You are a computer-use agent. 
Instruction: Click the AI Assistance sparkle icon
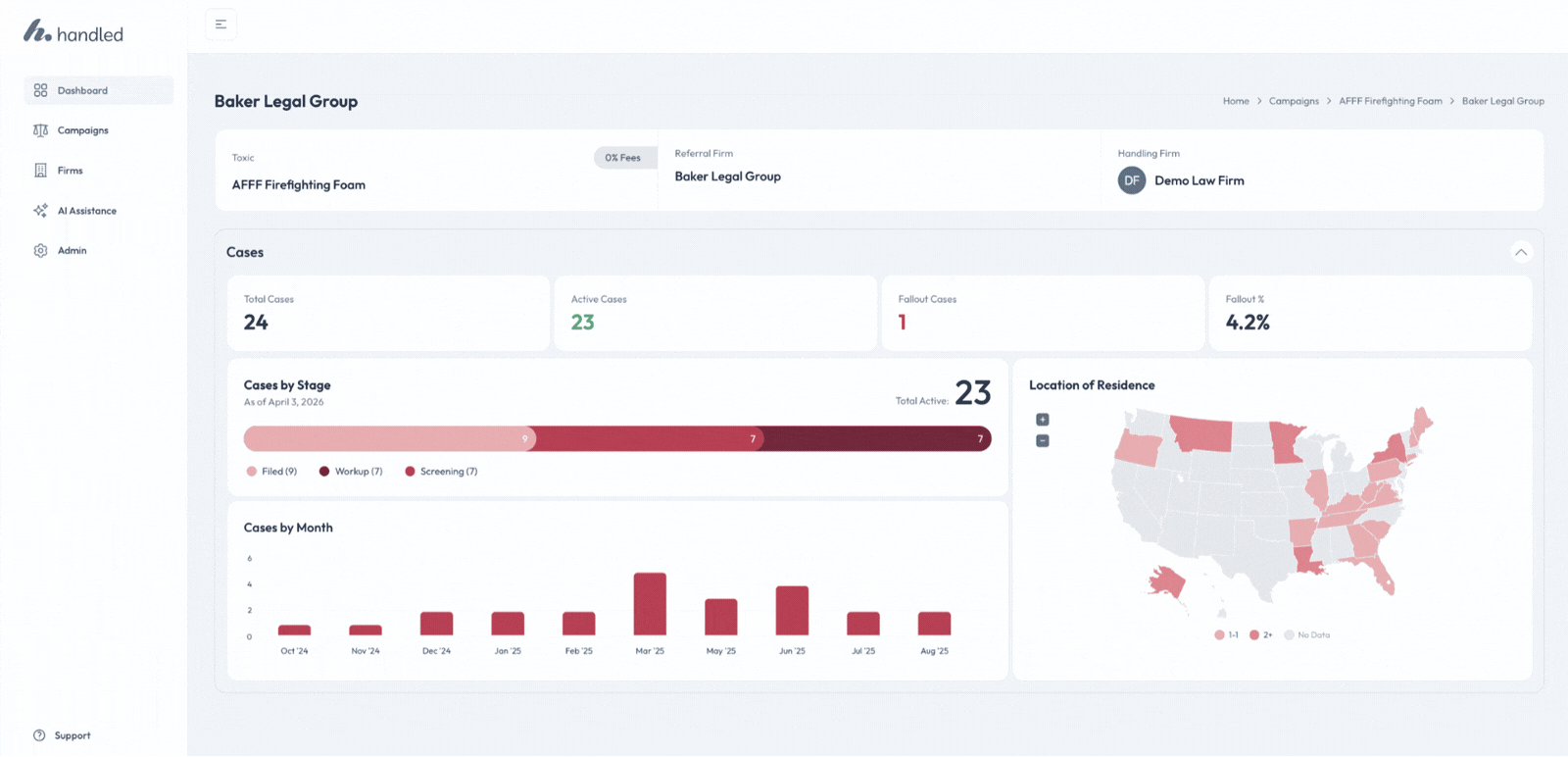[40, 211]
